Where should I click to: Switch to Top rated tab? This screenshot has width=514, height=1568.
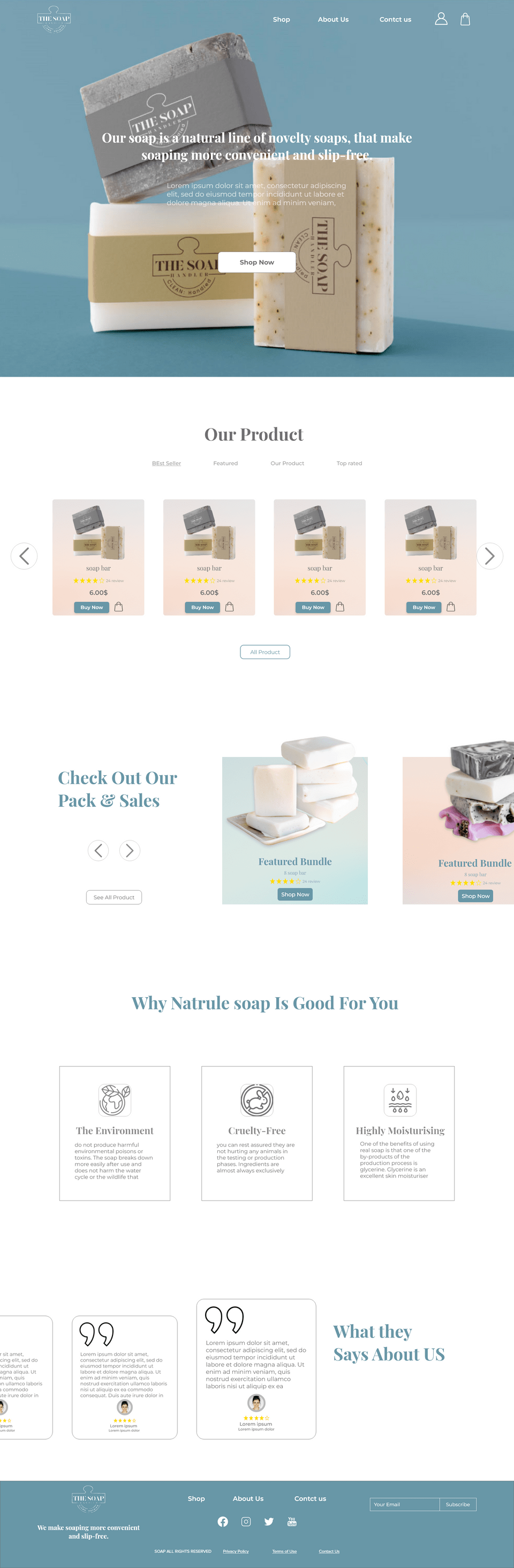click(350, 463)
